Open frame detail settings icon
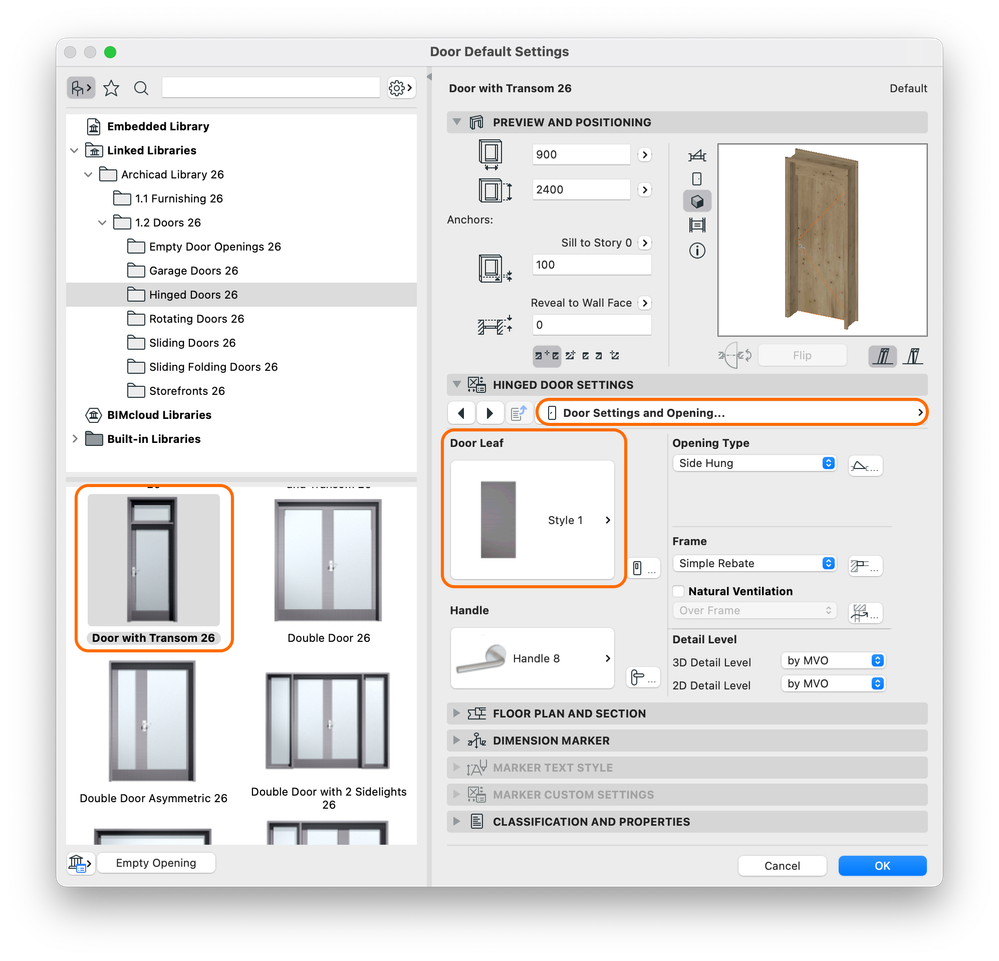 (x=865, y=565)
